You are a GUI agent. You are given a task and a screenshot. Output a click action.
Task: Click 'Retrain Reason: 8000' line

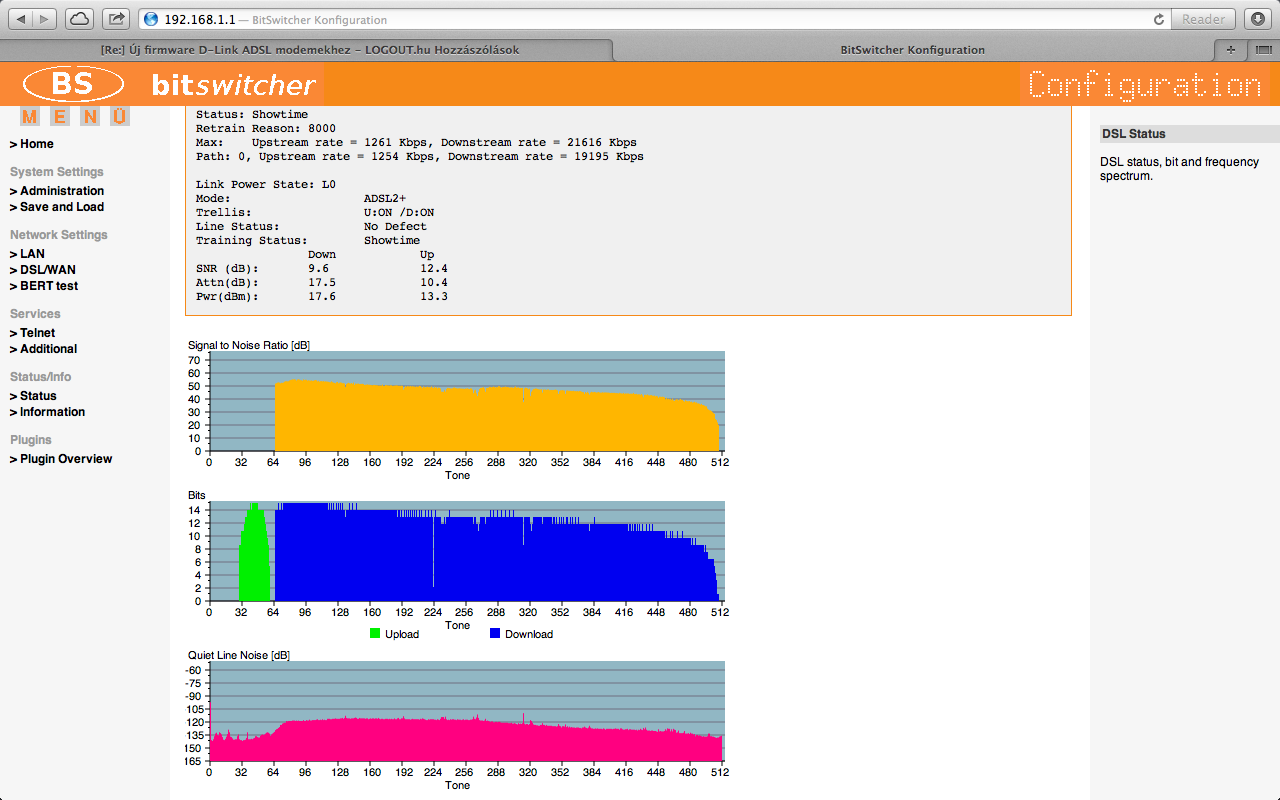coord(266,129)
